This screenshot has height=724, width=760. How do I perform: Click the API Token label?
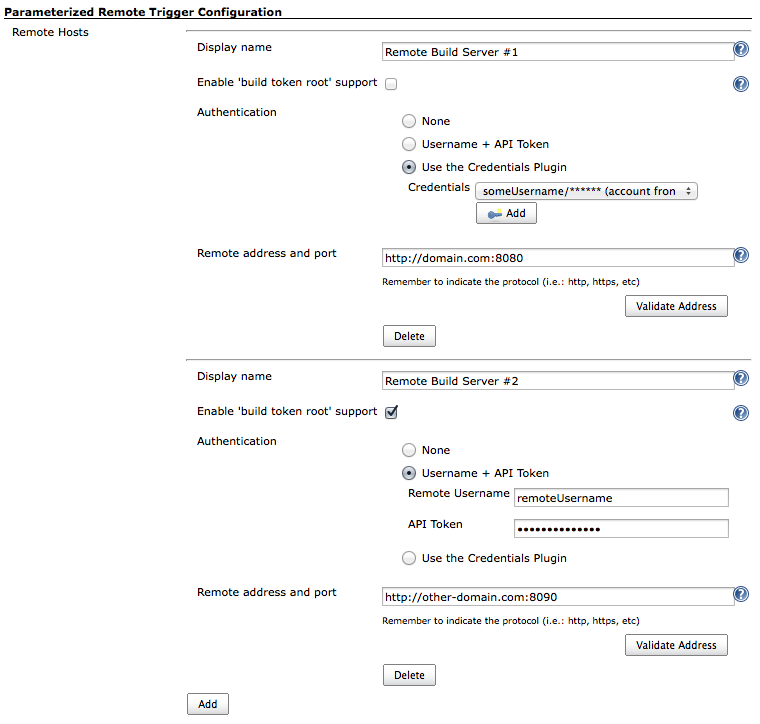(435, 524)
